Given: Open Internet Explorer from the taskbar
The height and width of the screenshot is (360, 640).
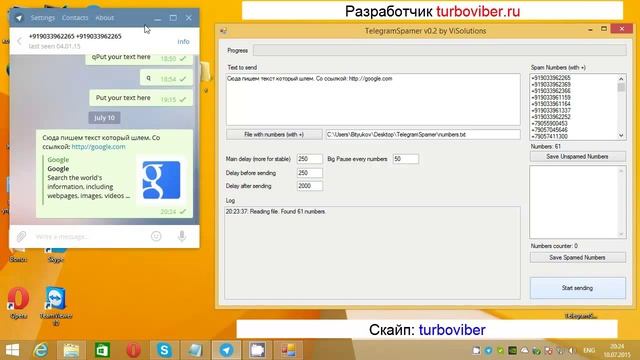Looking at the screenshot, I should pyautogui.click(x=41, y=350).
